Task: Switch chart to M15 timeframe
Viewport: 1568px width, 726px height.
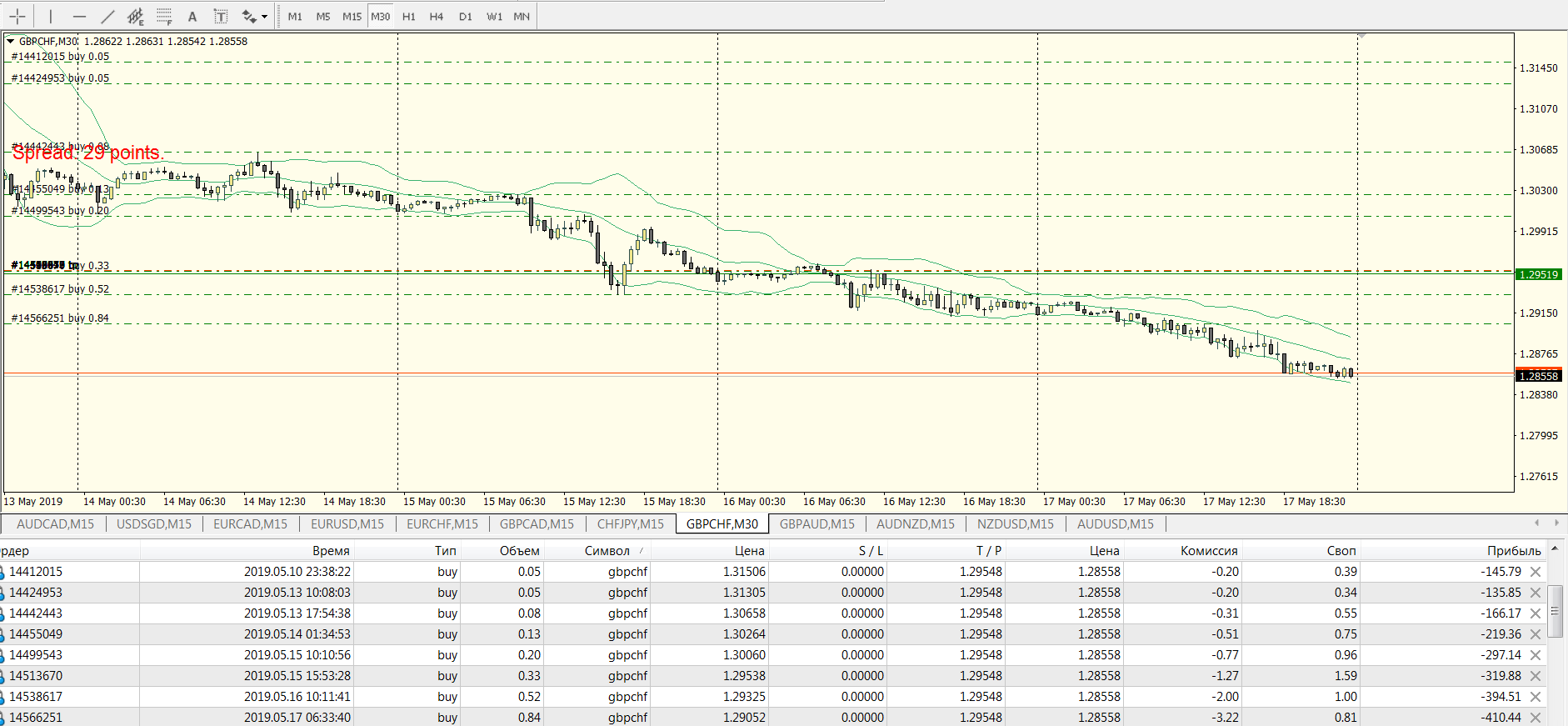Action: (352, 16)
